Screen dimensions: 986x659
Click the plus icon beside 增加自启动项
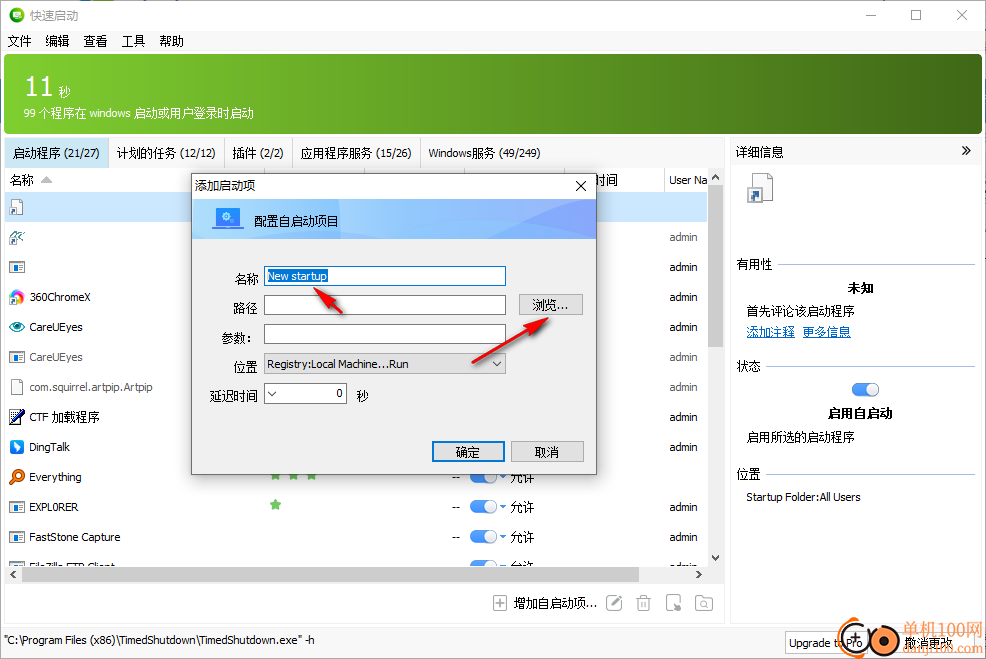(x=499, y=604)
